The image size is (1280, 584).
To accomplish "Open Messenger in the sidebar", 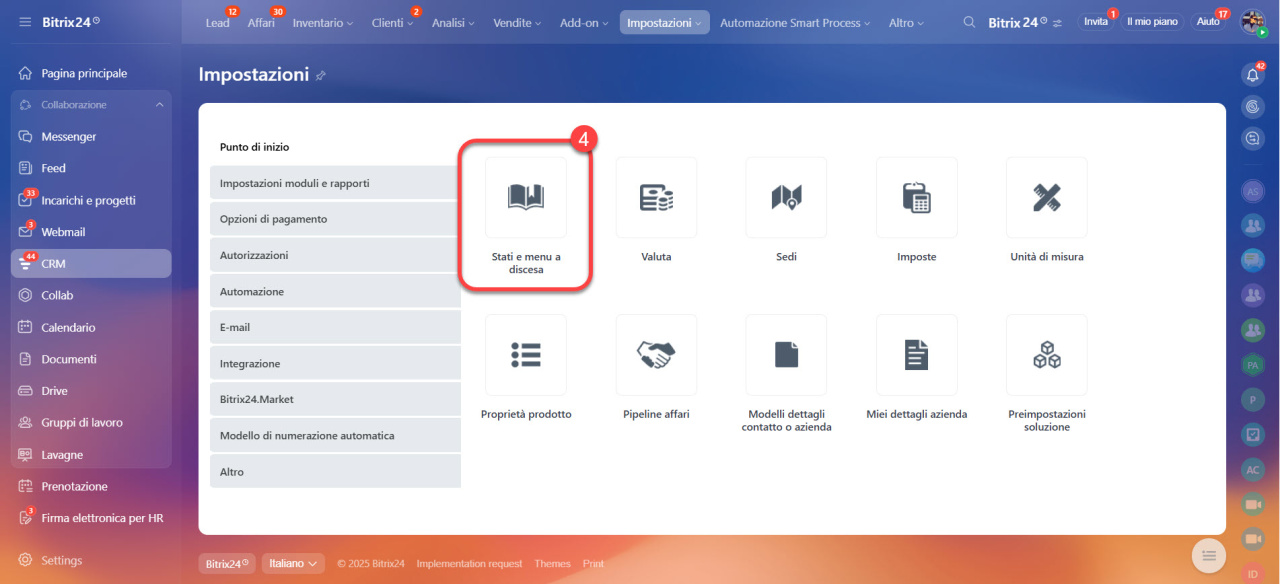I will (91, 137).
